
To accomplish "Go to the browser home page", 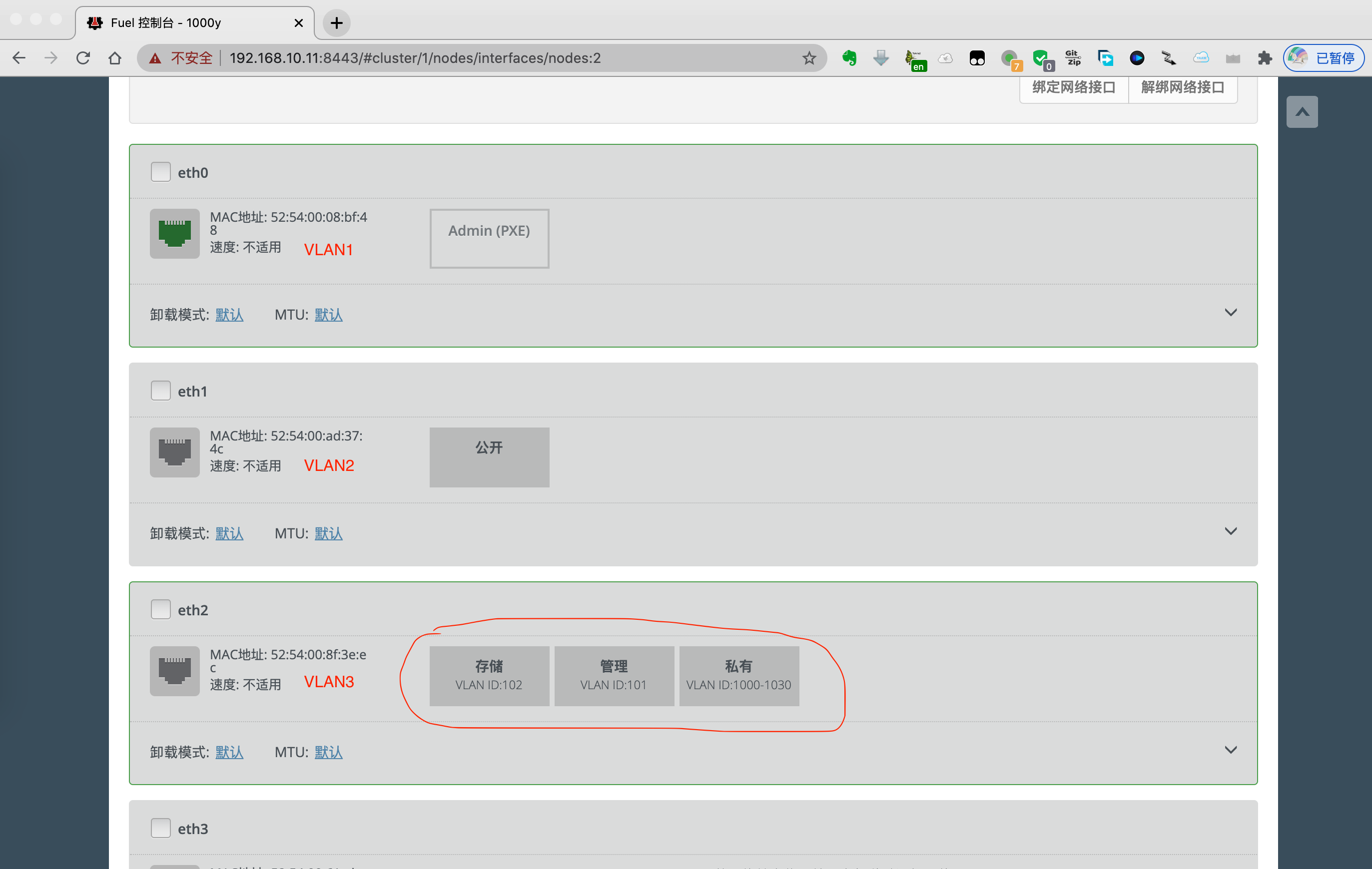I will coord(115,58).
